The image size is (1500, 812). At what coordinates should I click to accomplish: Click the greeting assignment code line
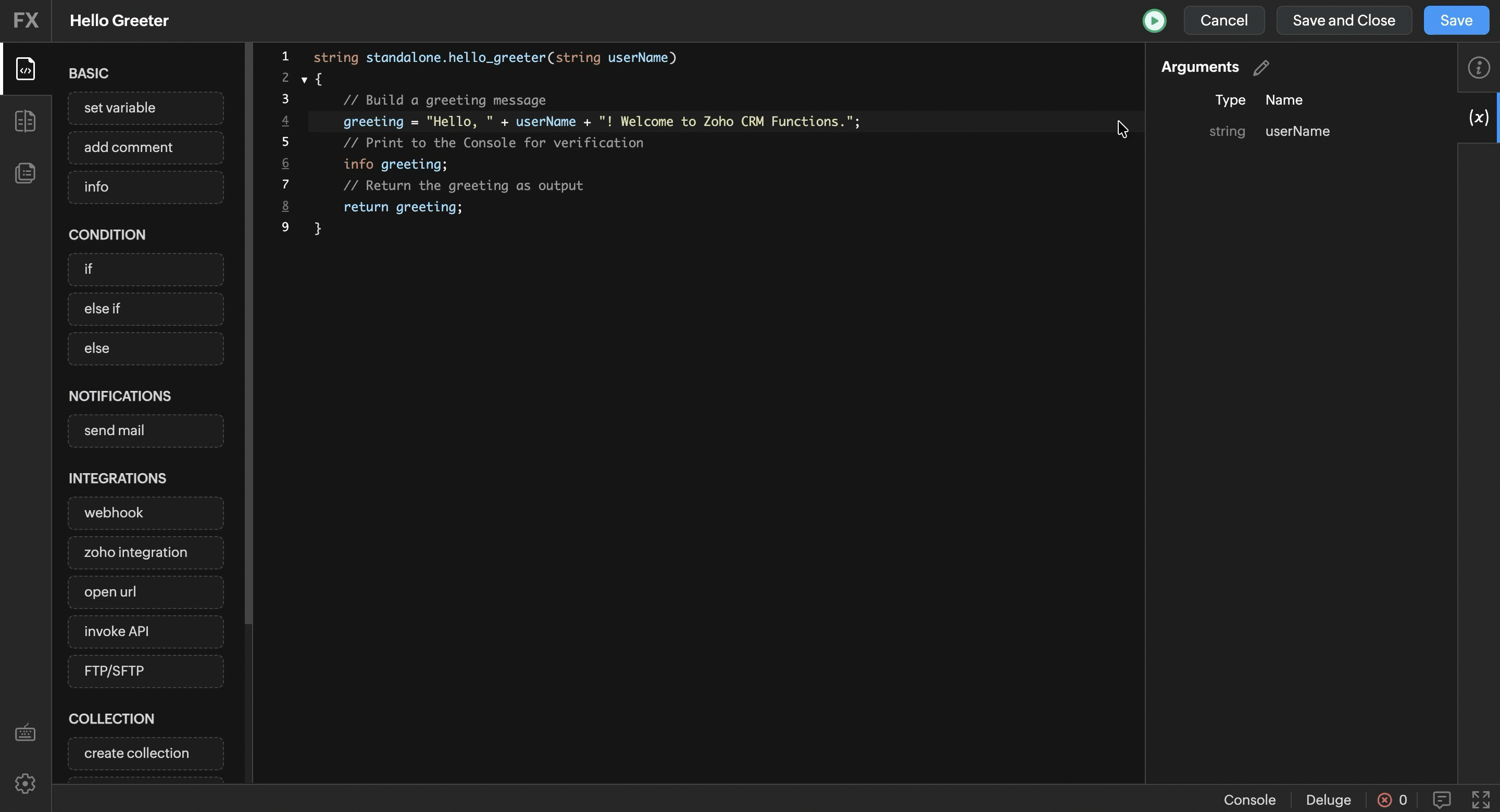tap(602, 122)
